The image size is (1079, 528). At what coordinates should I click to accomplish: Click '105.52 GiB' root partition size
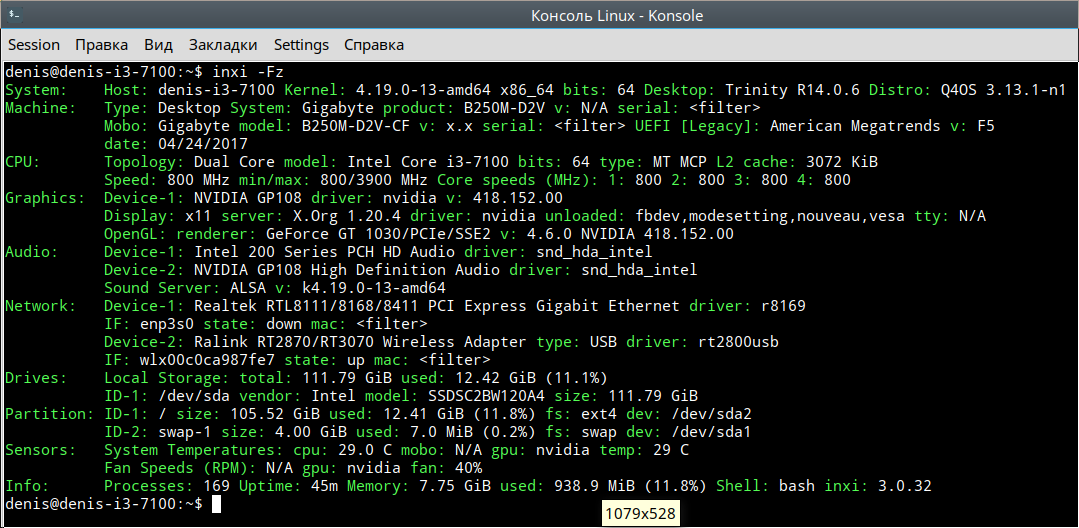click(275, 414)
